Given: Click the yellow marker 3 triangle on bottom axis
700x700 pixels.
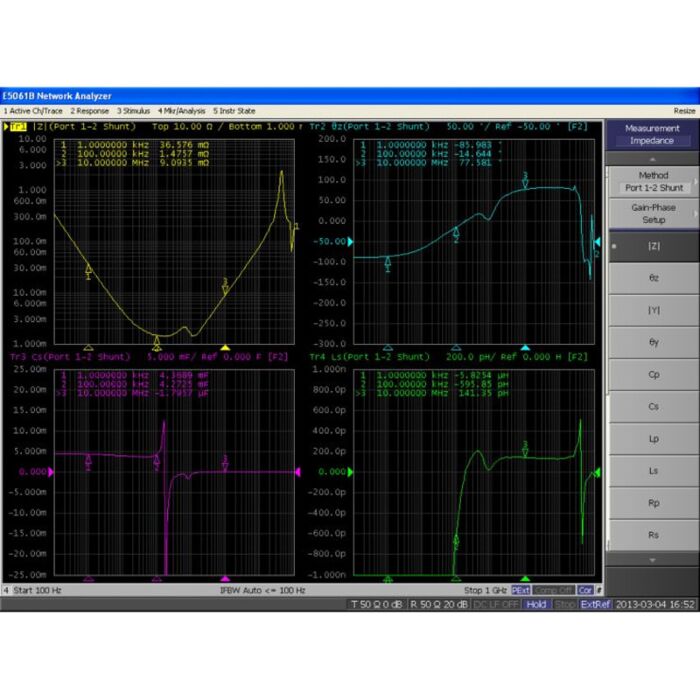Looking at the screenshot, I should click(225, 348).
